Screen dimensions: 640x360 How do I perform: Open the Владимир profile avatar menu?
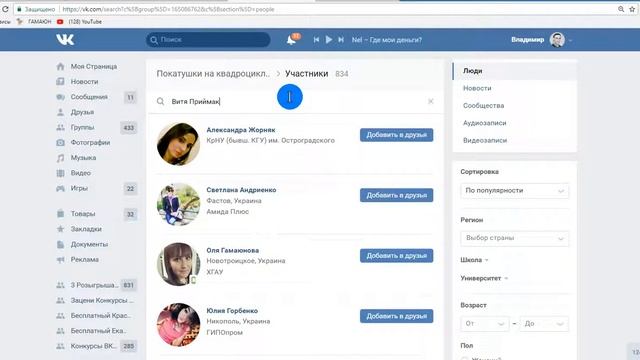coord(557,40)
